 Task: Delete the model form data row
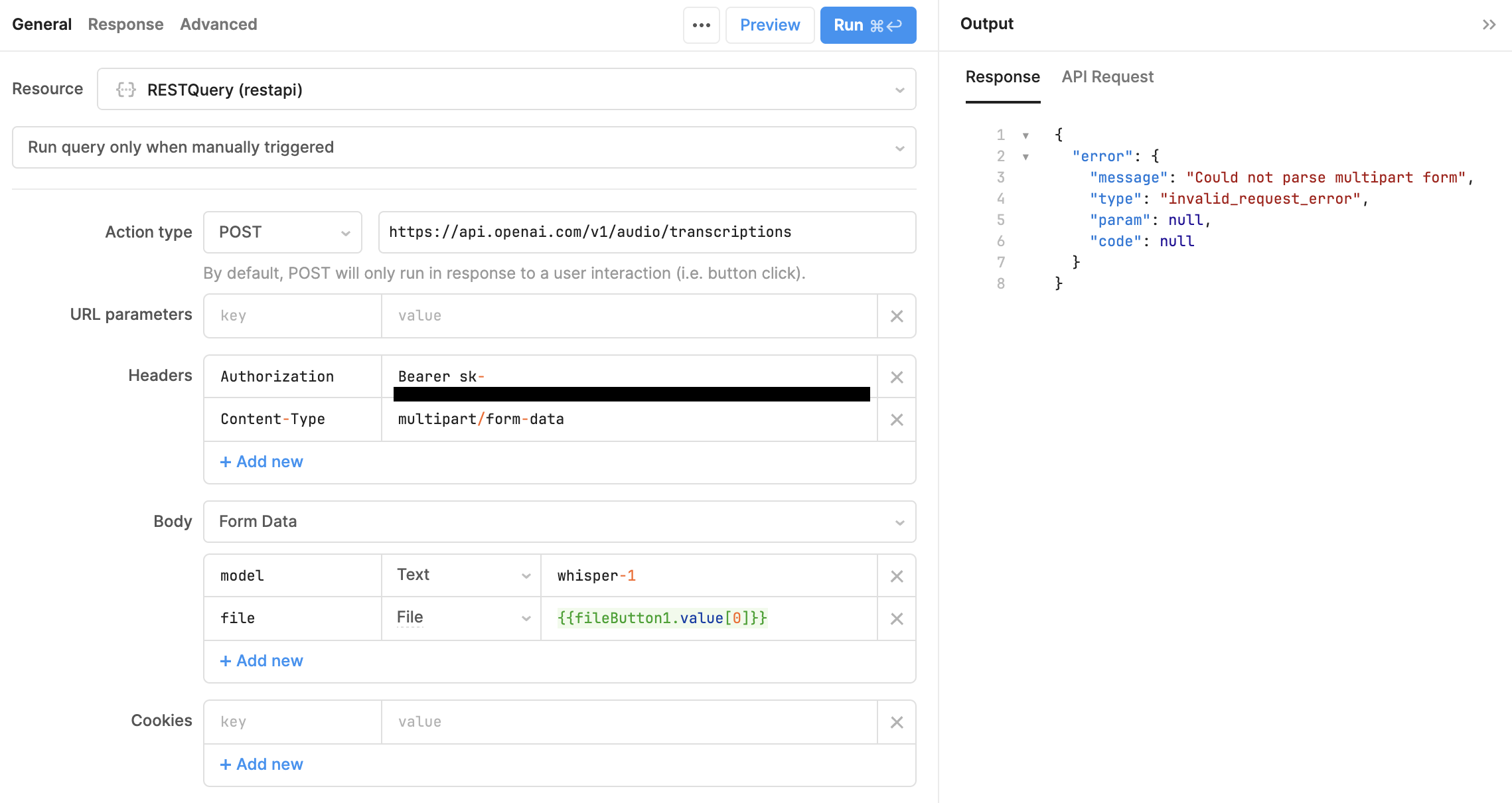(897, 575)
